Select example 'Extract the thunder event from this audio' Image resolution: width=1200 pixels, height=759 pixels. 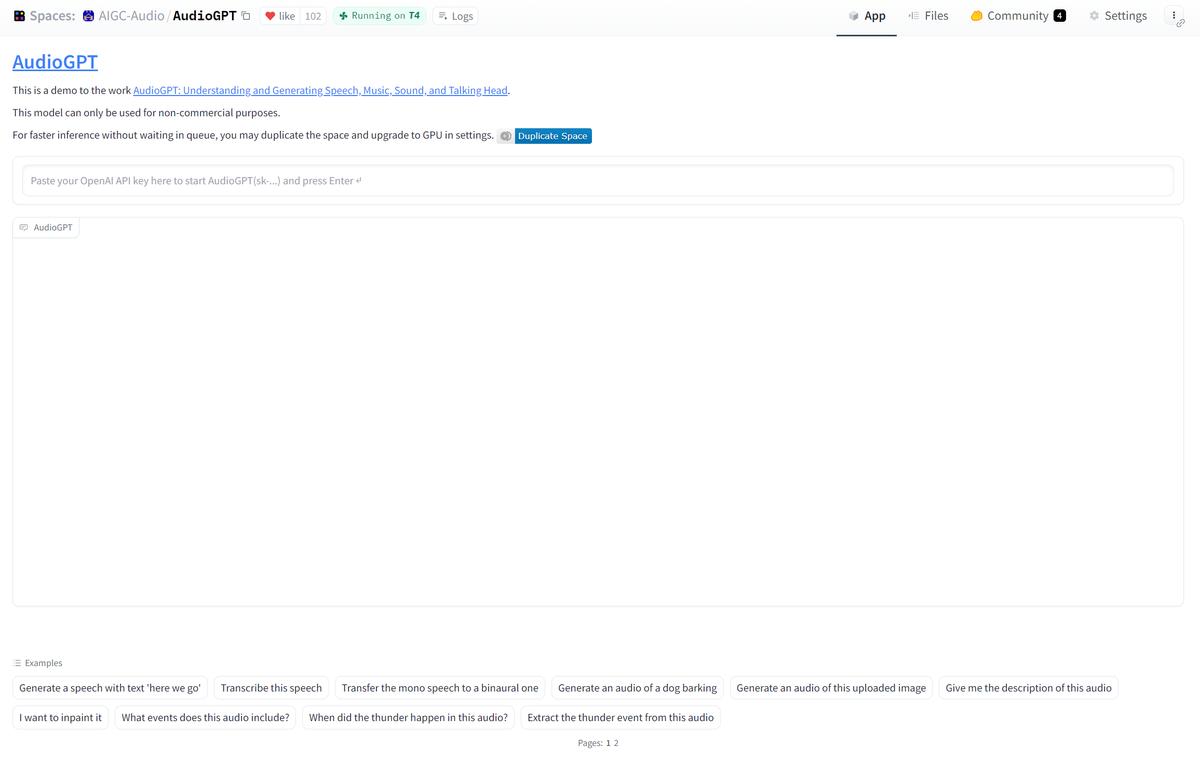[x=620, y=717]
